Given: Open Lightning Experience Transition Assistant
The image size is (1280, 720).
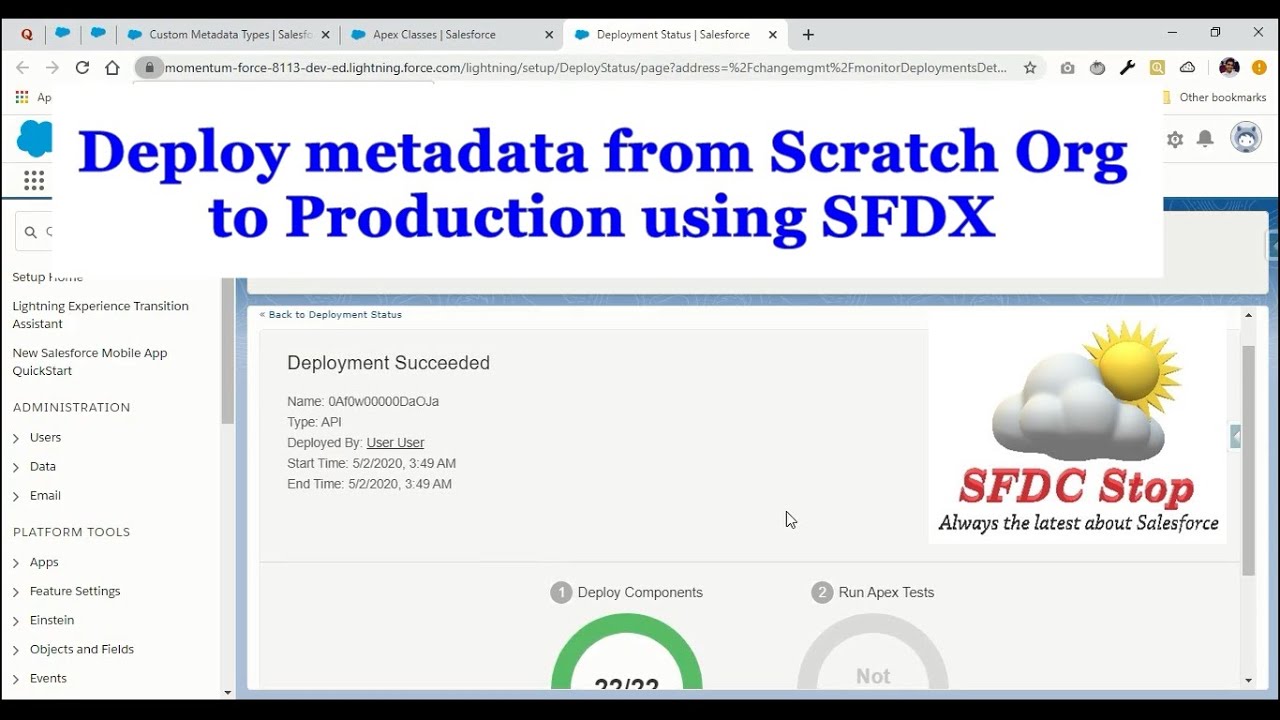Looking at the screenshot, I should point(100,315).
